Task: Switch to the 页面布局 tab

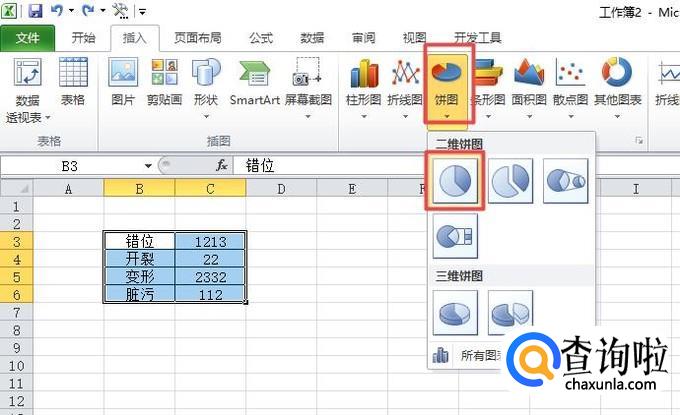Action: point(198,38)
